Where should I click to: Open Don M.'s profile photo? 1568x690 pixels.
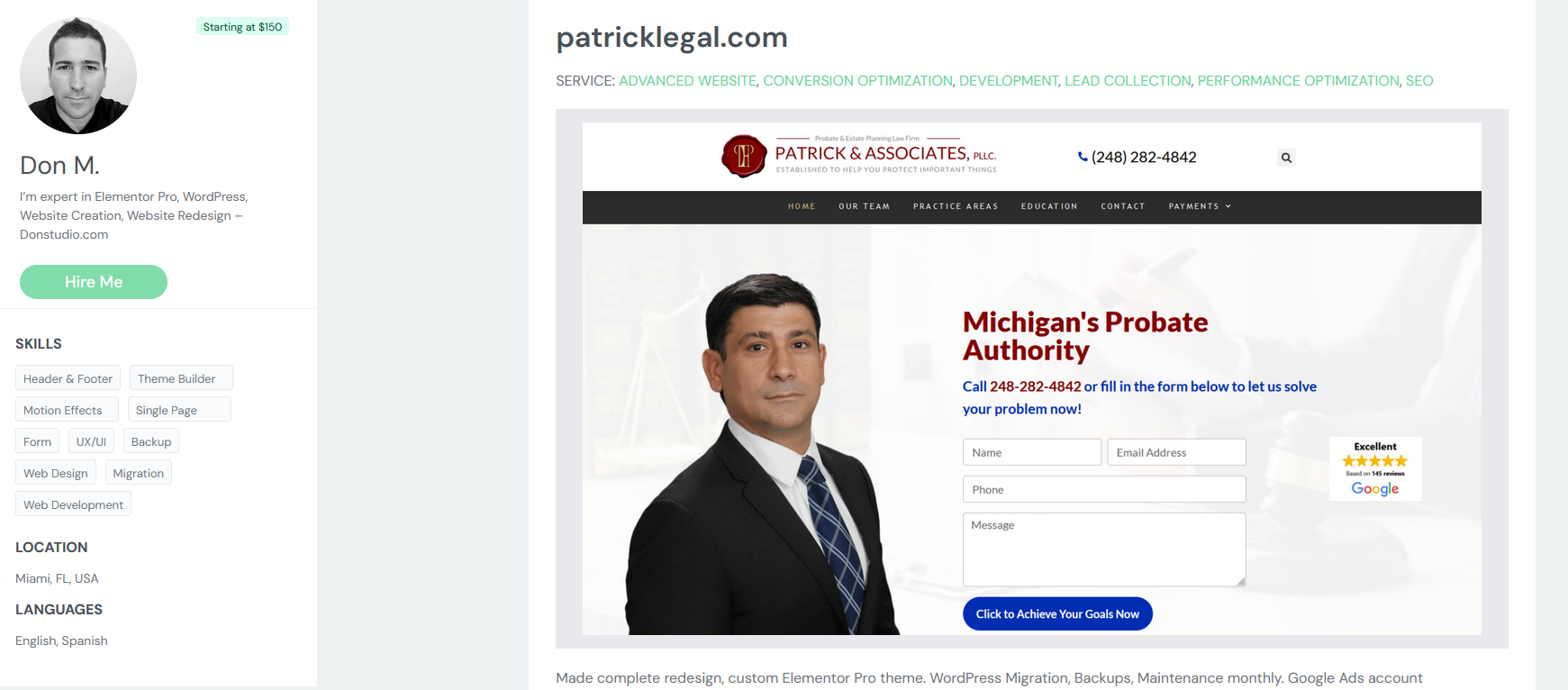[78, 76]
